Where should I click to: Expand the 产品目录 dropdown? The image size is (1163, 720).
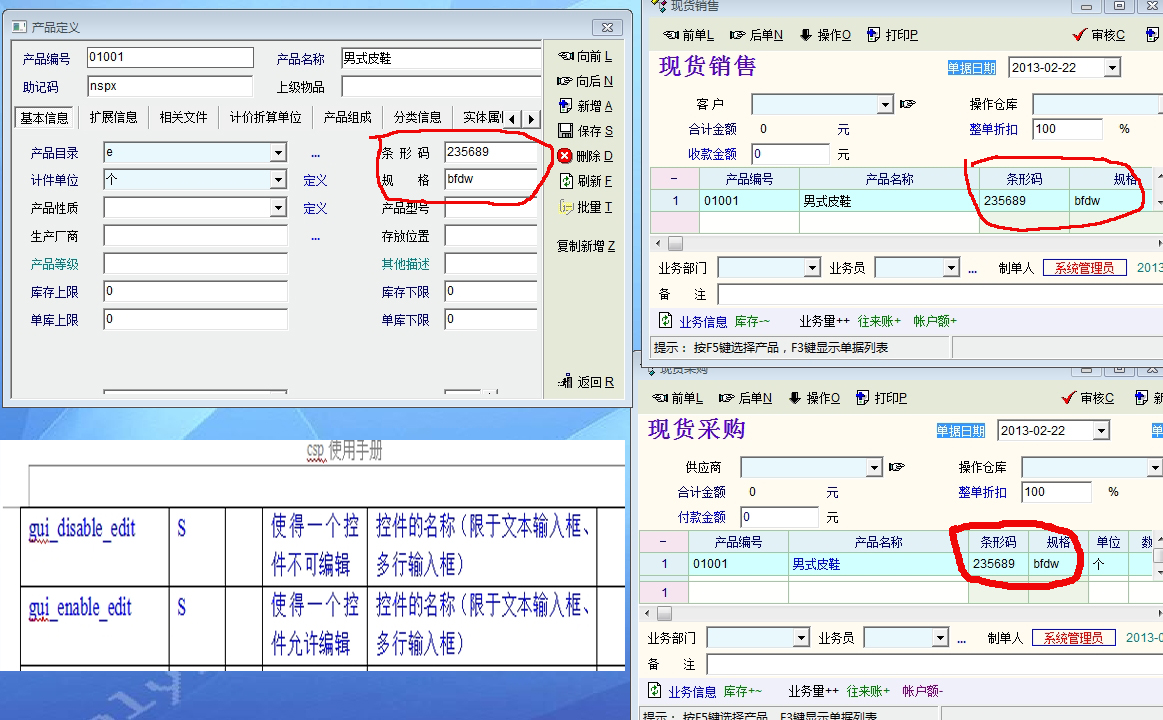point(278,154)
